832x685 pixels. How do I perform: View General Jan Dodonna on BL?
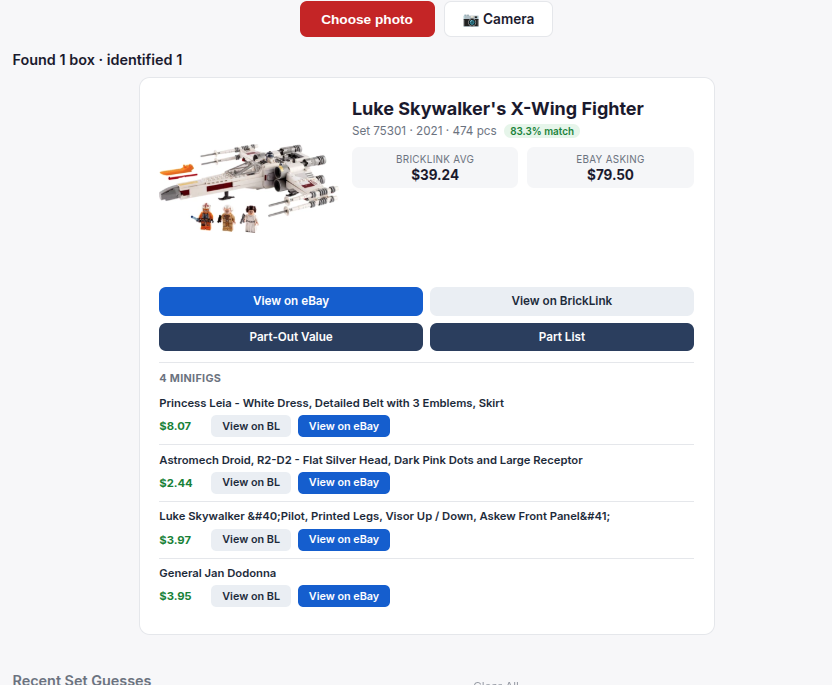tap(251, 596)
